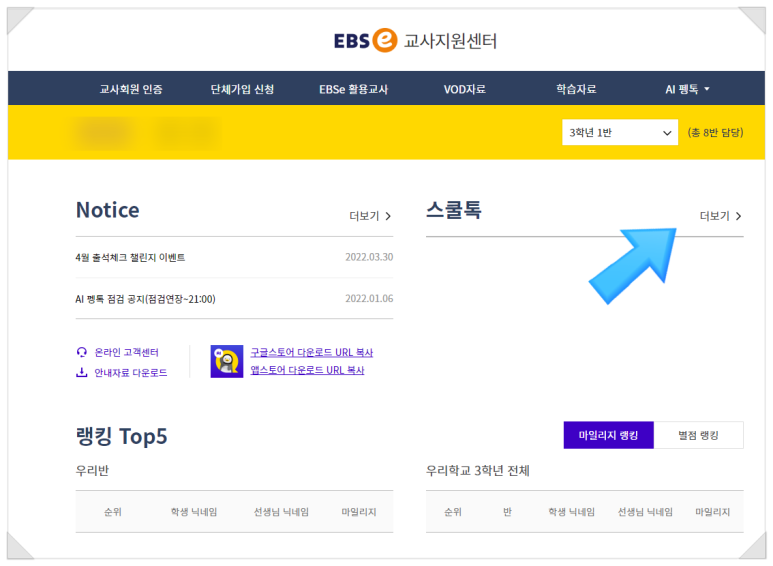Click the 안내자료 다운로드 link

click(131, 372)
